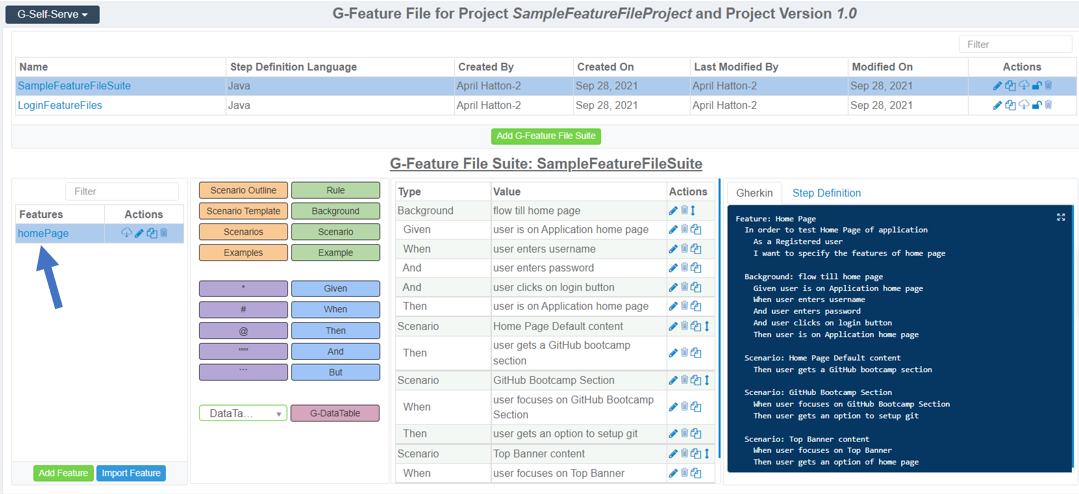This screenshot has width=1079, height=494.
Task: Edit the Background 'flow till home page' row
Action: point(673,211)
